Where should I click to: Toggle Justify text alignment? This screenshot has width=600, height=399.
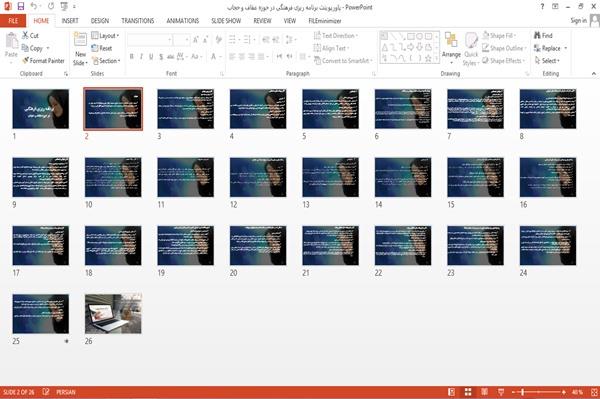tap(261, 57)
